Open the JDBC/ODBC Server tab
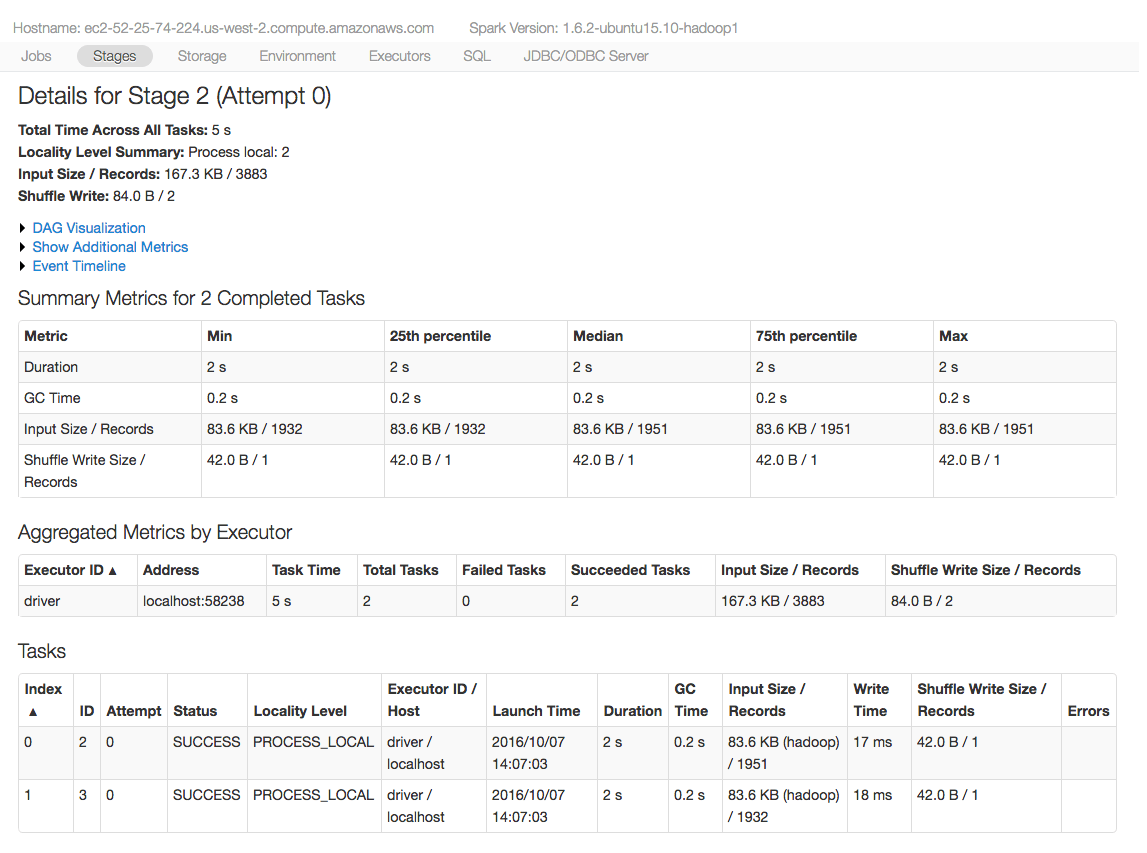Image resolution: width=1147 pixels, height=853 pixels. (x=586, y=56)
